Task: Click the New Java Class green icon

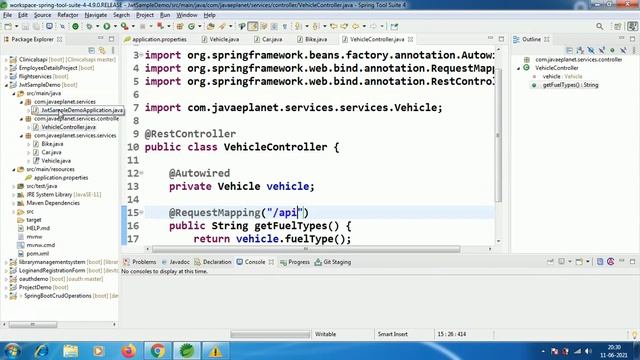Action: [191, 26]
